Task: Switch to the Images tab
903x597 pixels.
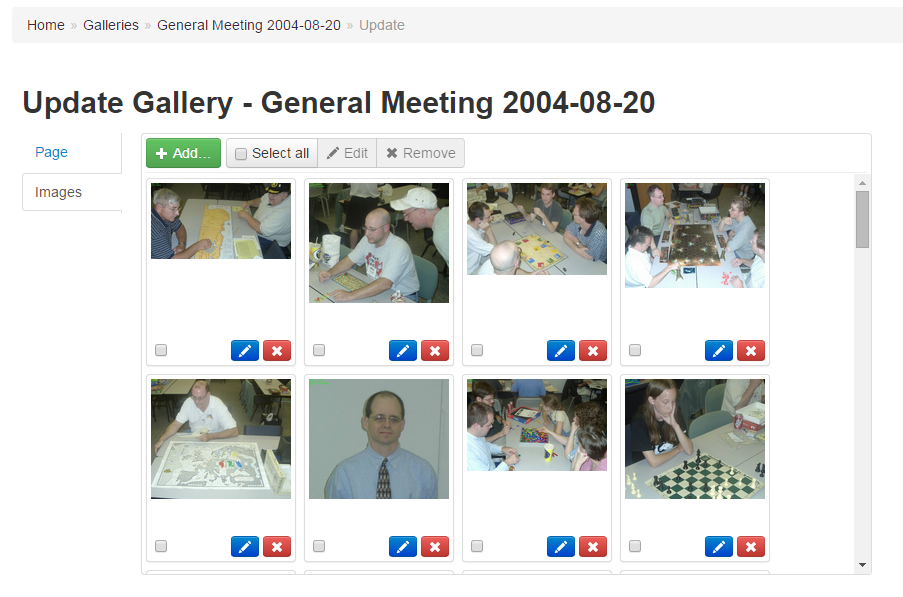Action: (x=58, y=192)
